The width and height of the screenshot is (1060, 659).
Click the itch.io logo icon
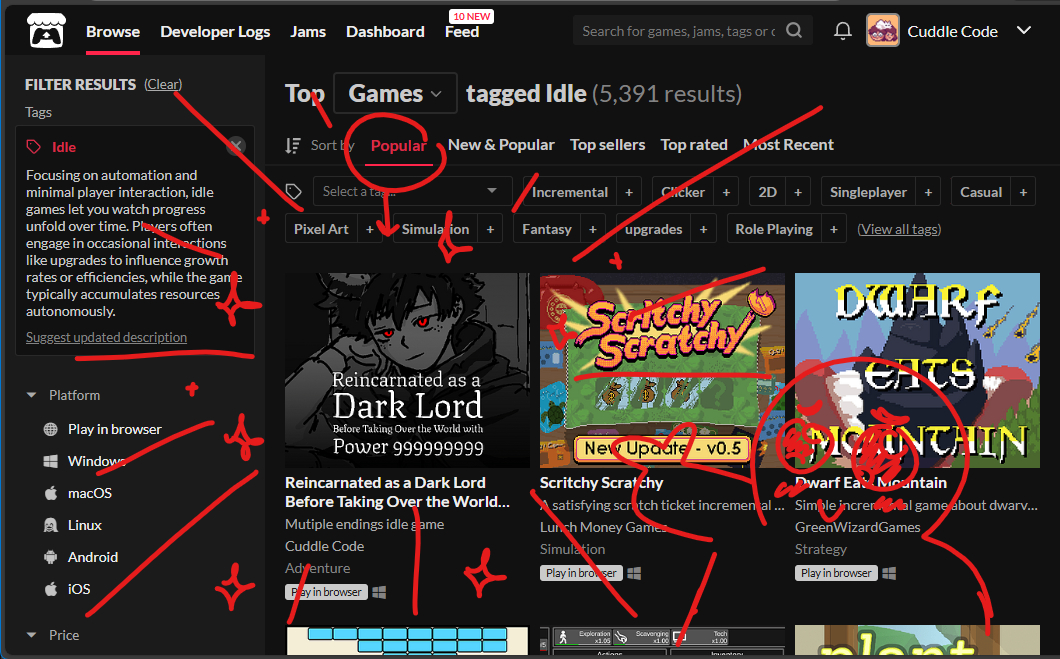(x=43, y=30)
